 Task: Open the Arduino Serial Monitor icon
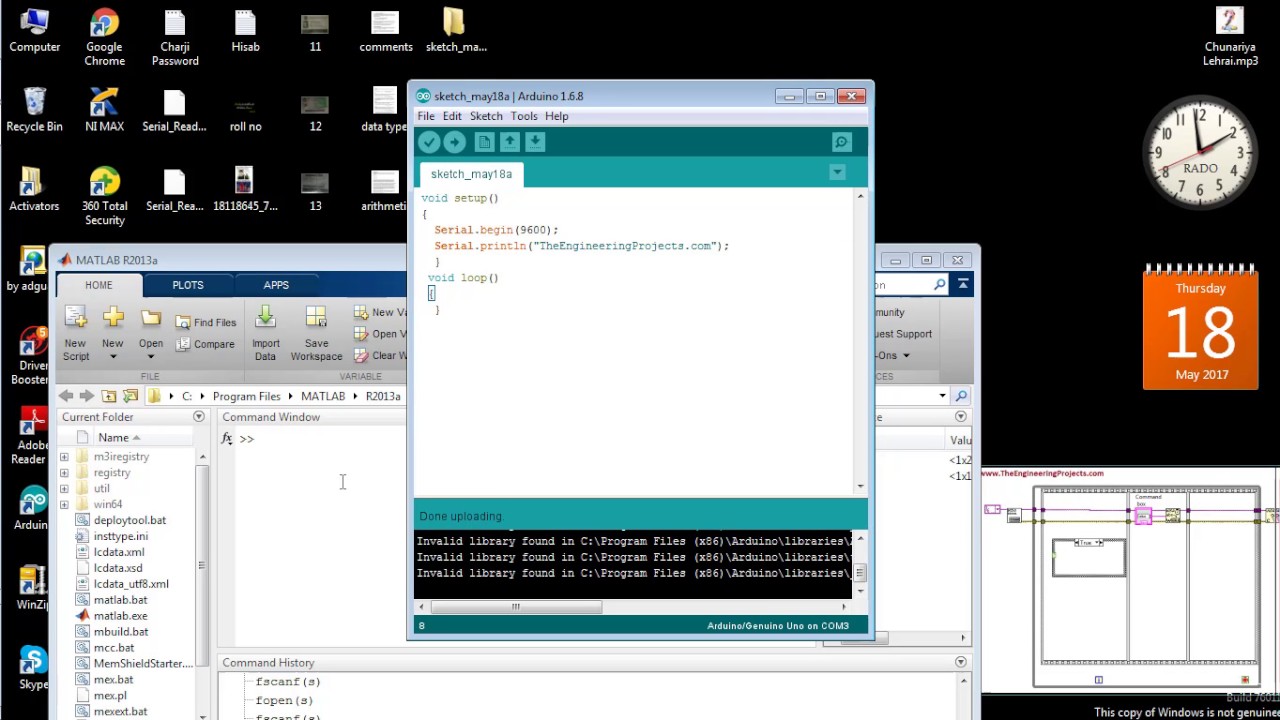841,142
